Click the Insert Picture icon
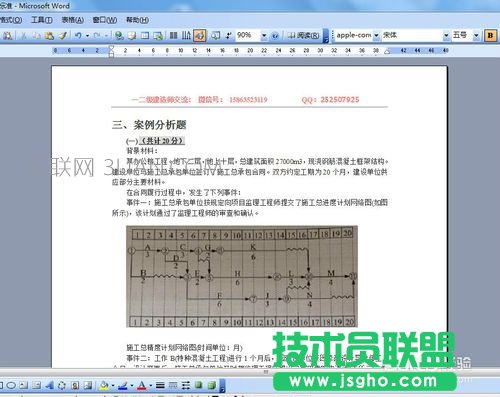The height and width of the screenshot is (397, 500). point(88,386)
